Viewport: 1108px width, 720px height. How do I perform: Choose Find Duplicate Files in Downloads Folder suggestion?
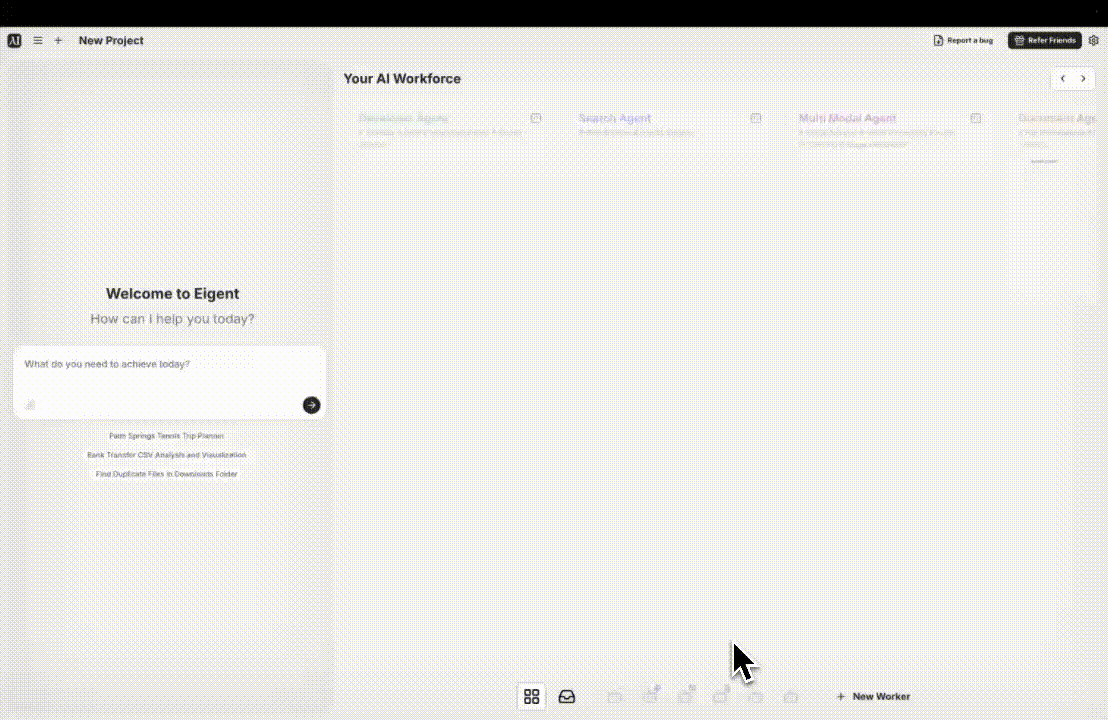point(167,474)
